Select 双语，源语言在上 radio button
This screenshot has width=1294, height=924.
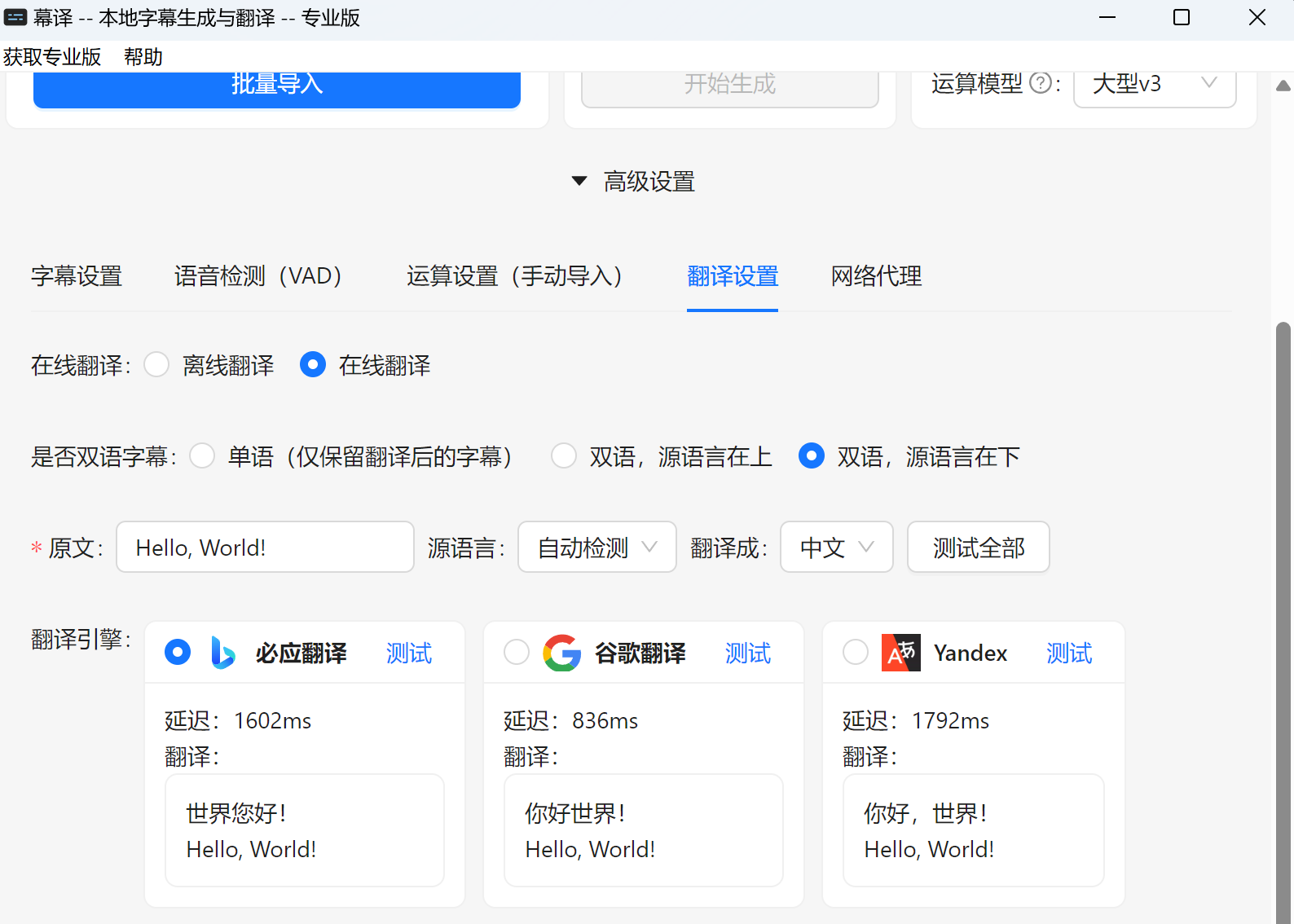click(x=564, y=456)
